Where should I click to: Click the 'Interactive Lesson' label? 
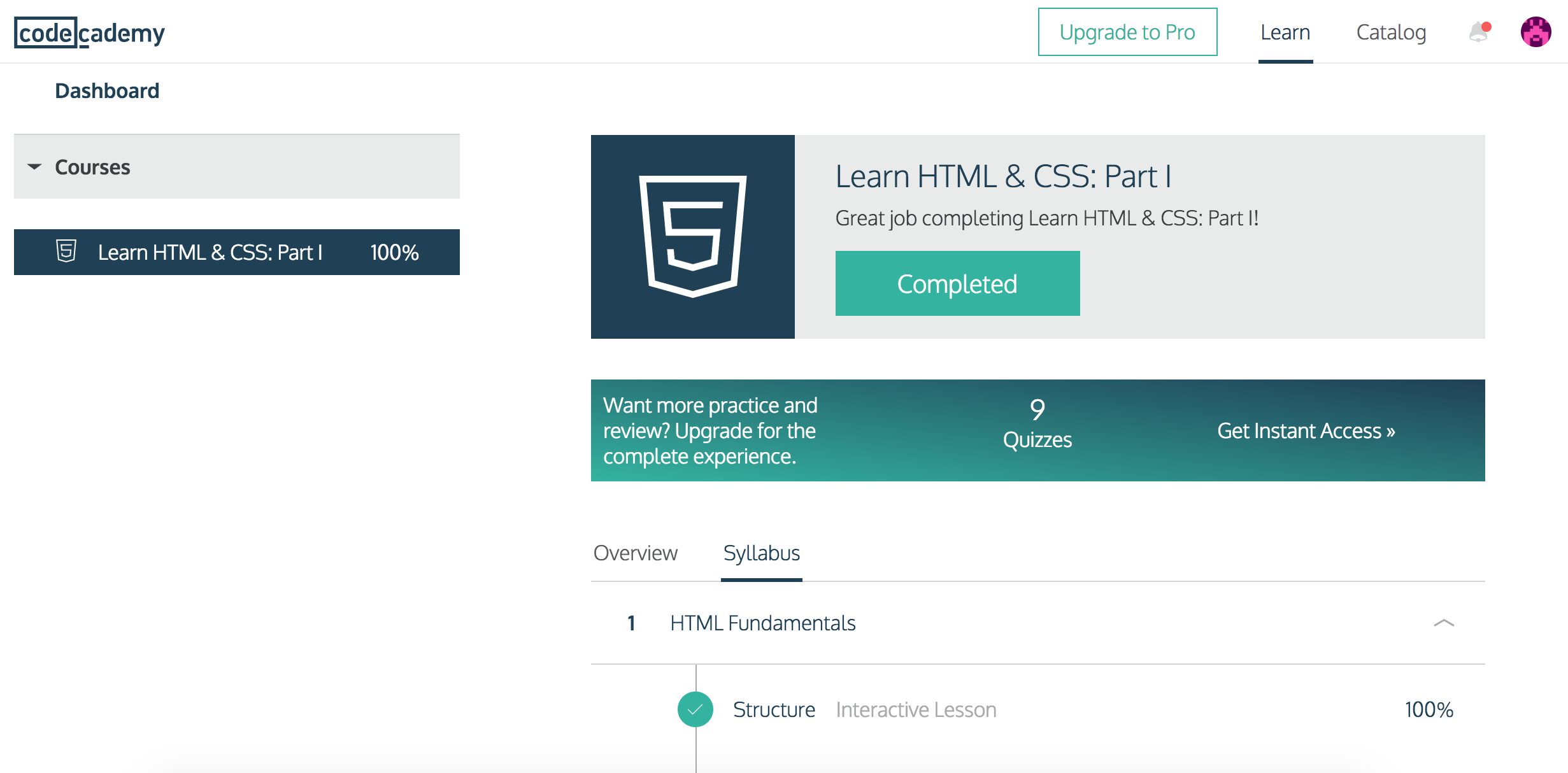[916, 709]
